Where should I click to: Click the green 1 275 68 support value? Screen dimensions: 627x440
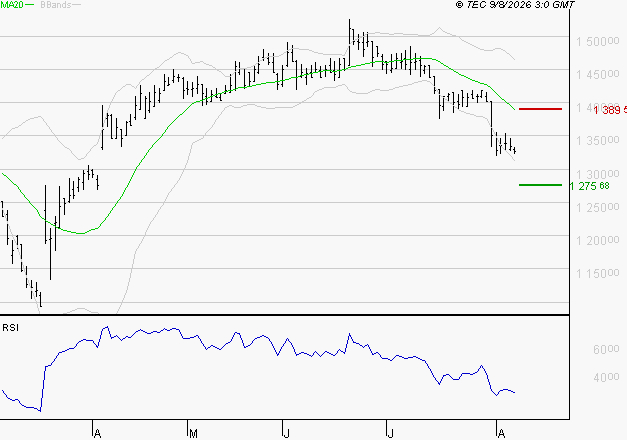(x=589, y=186)
